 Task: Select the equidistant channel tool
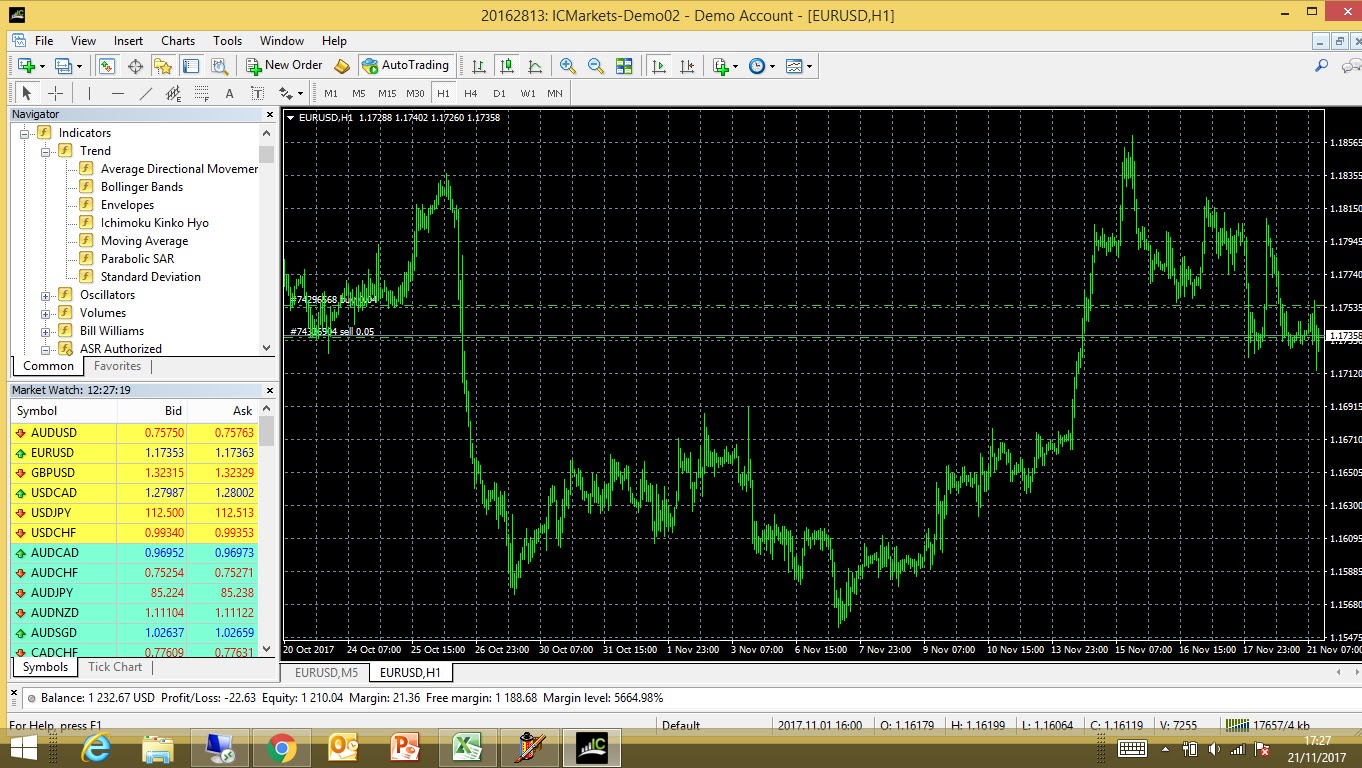point(173,93)
